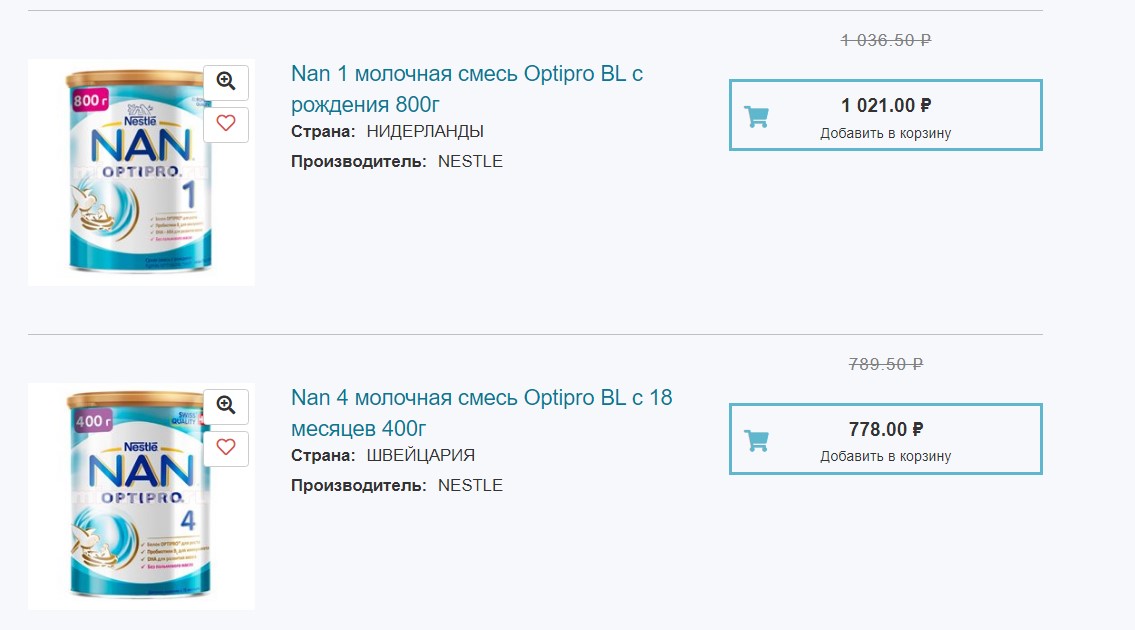Click the NESTLE manufacturer name on NAN 1
The width and height of the screenshot is (1135, 630).
pyautogui.click(x=471, y=161)
